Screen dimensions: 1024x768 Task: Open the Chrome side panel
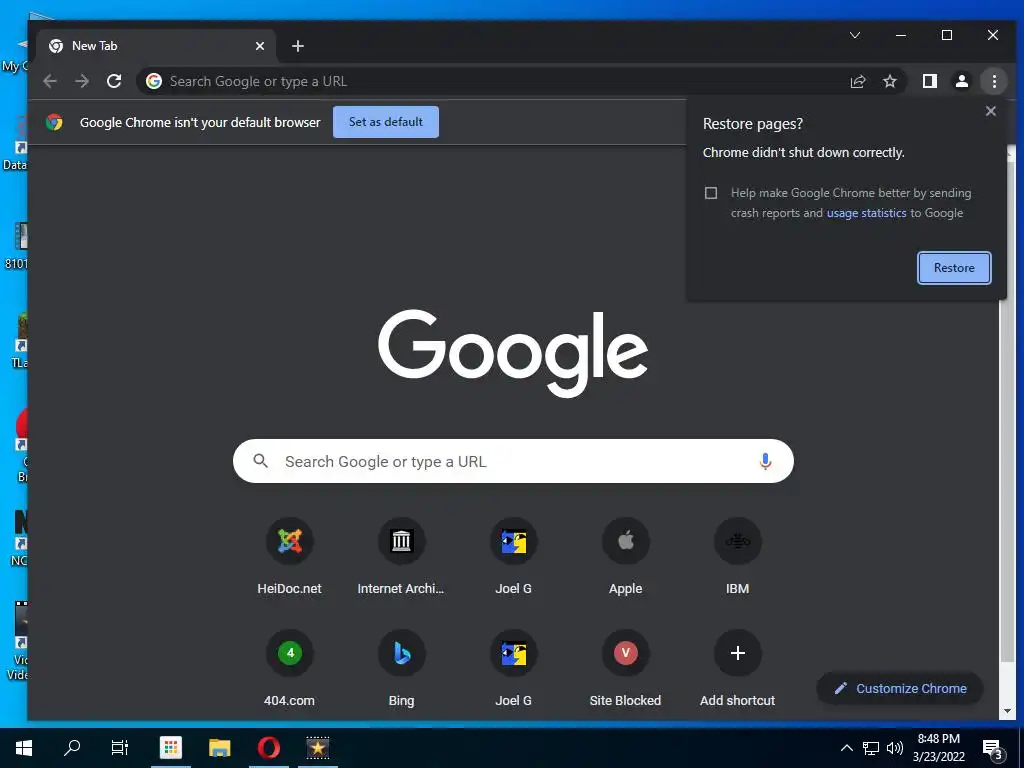point(929,81)
